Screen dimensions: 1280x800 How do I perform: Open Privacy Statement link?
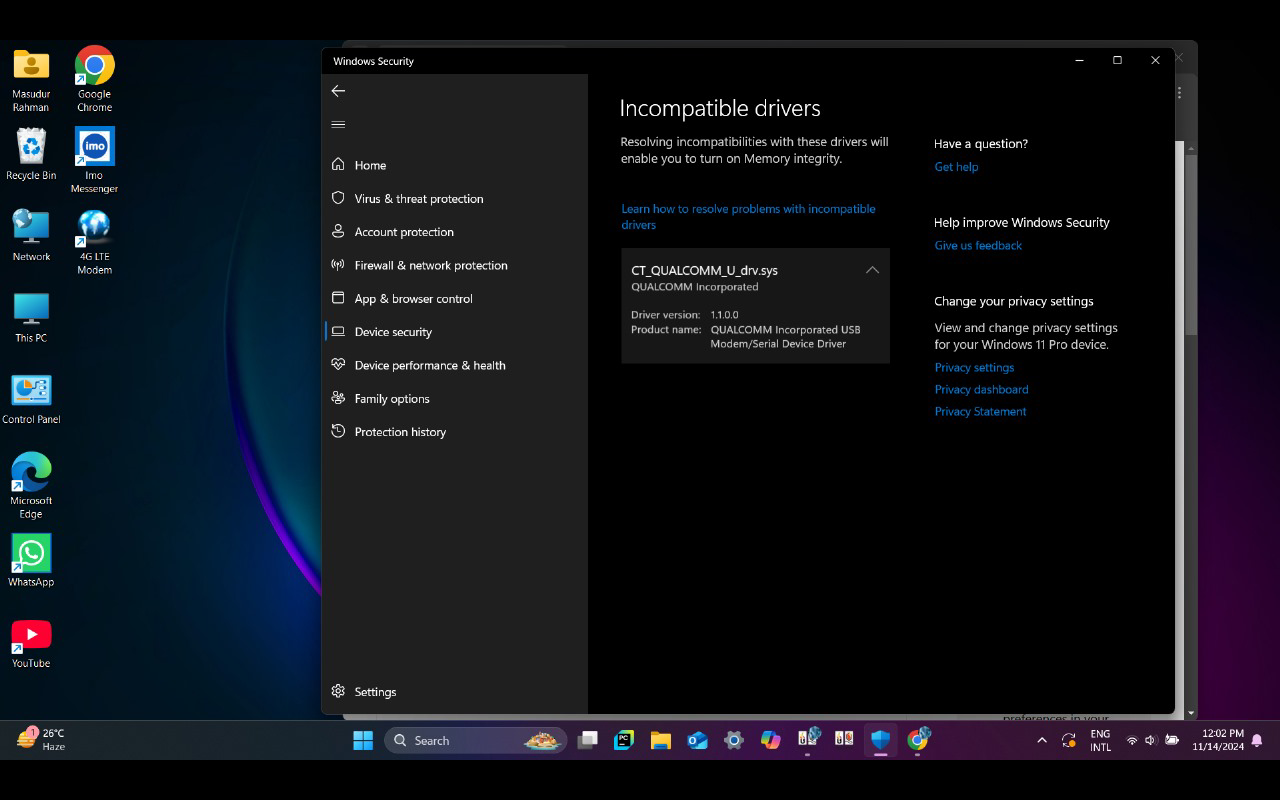(980, 411)
